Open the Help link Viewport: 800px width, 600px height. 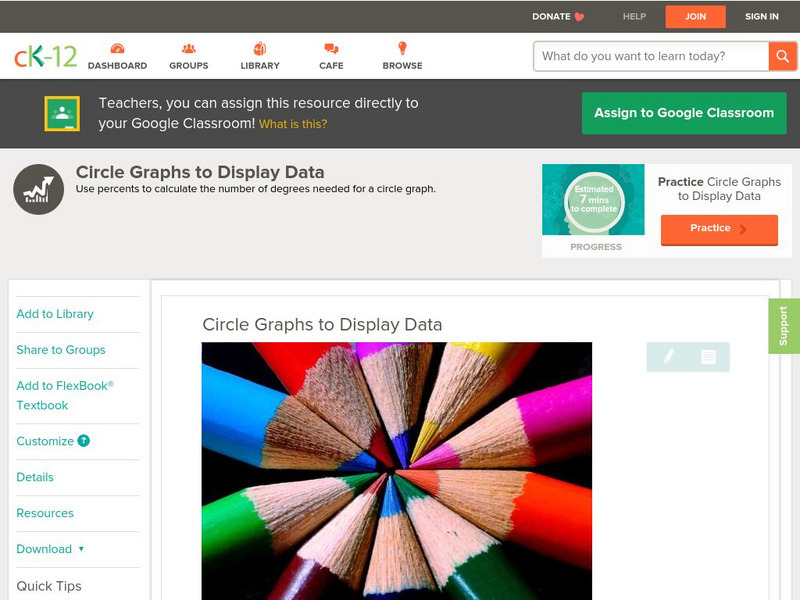pyautogui.click(x=634, y=16)
